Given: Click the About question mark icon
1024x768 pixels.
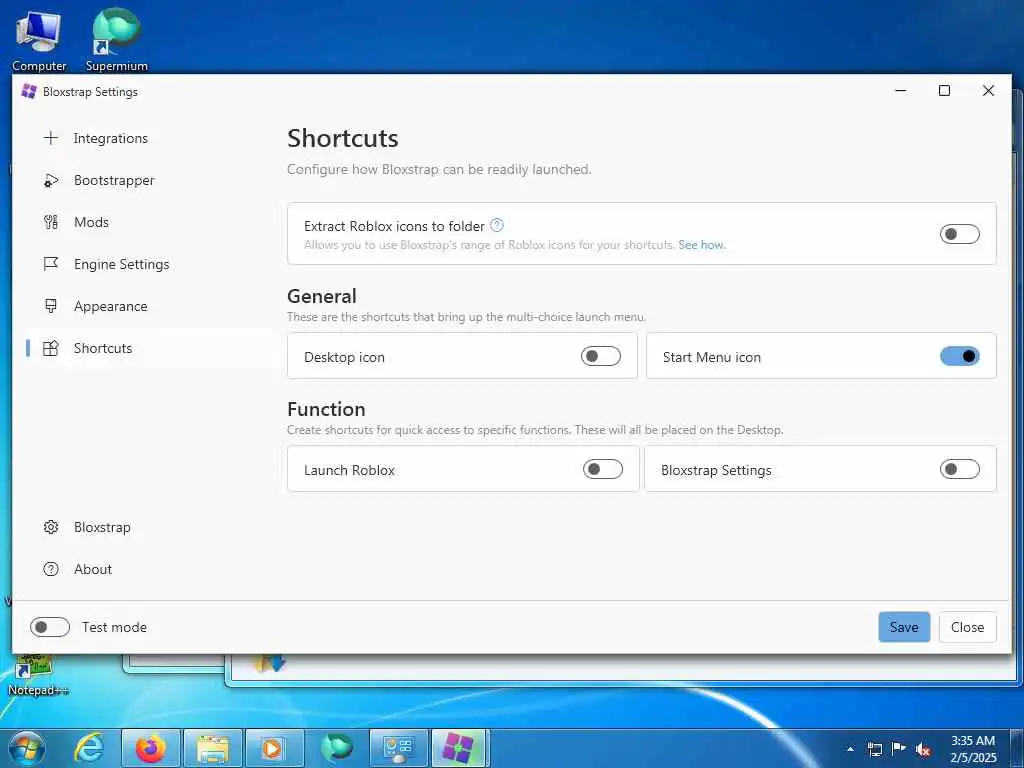Looking at the screenshot, I should point(51,569).
